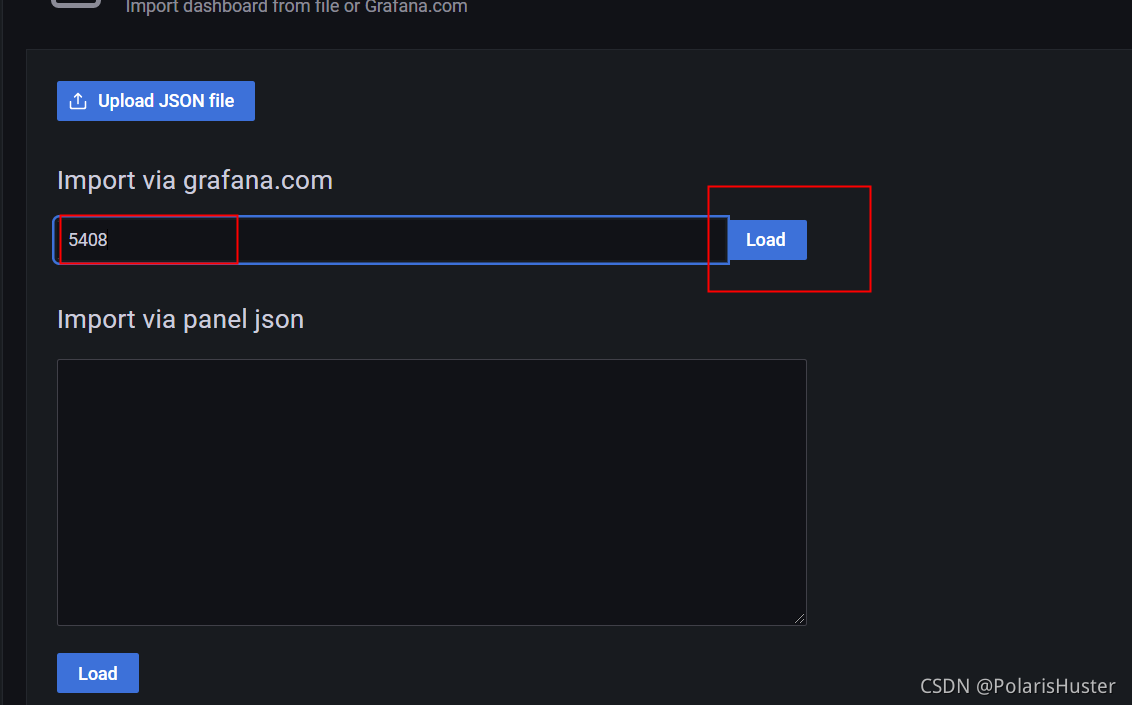Screen dimensions: 1132x705
Task: Click the Import via grafana.com heading
Action: (x=194, y=180)
